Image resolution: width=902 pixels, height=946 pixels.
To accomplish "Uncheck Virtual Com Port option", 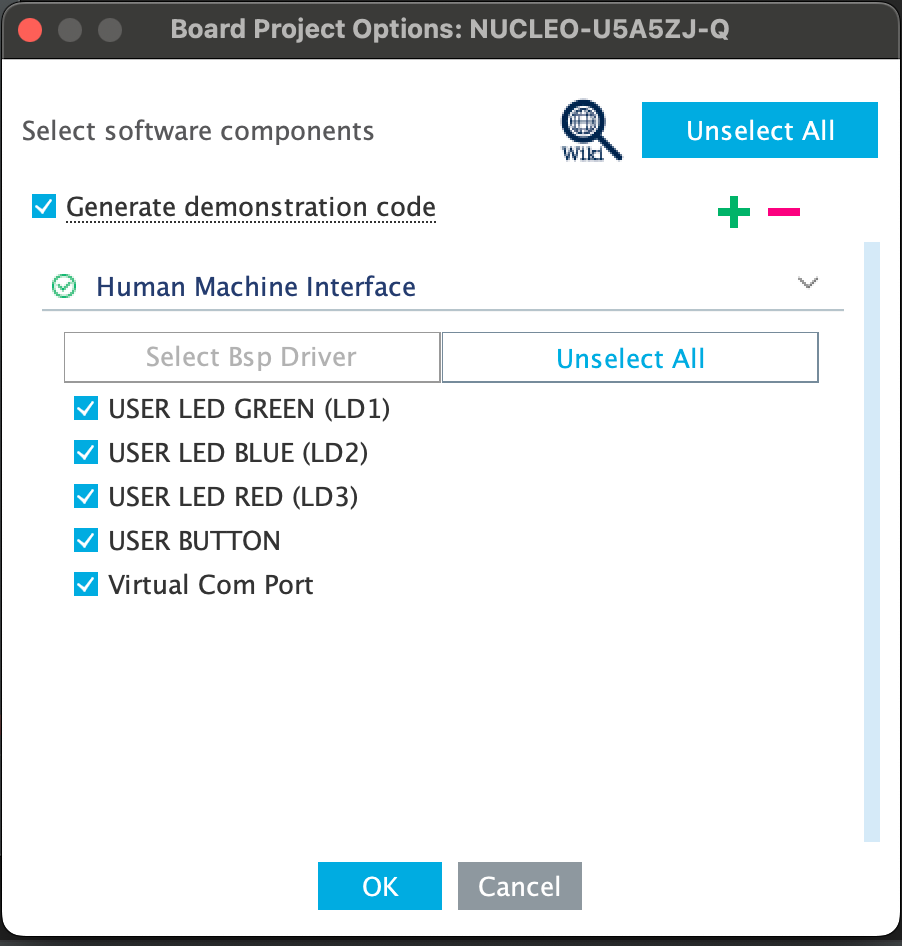I will 86,584.
